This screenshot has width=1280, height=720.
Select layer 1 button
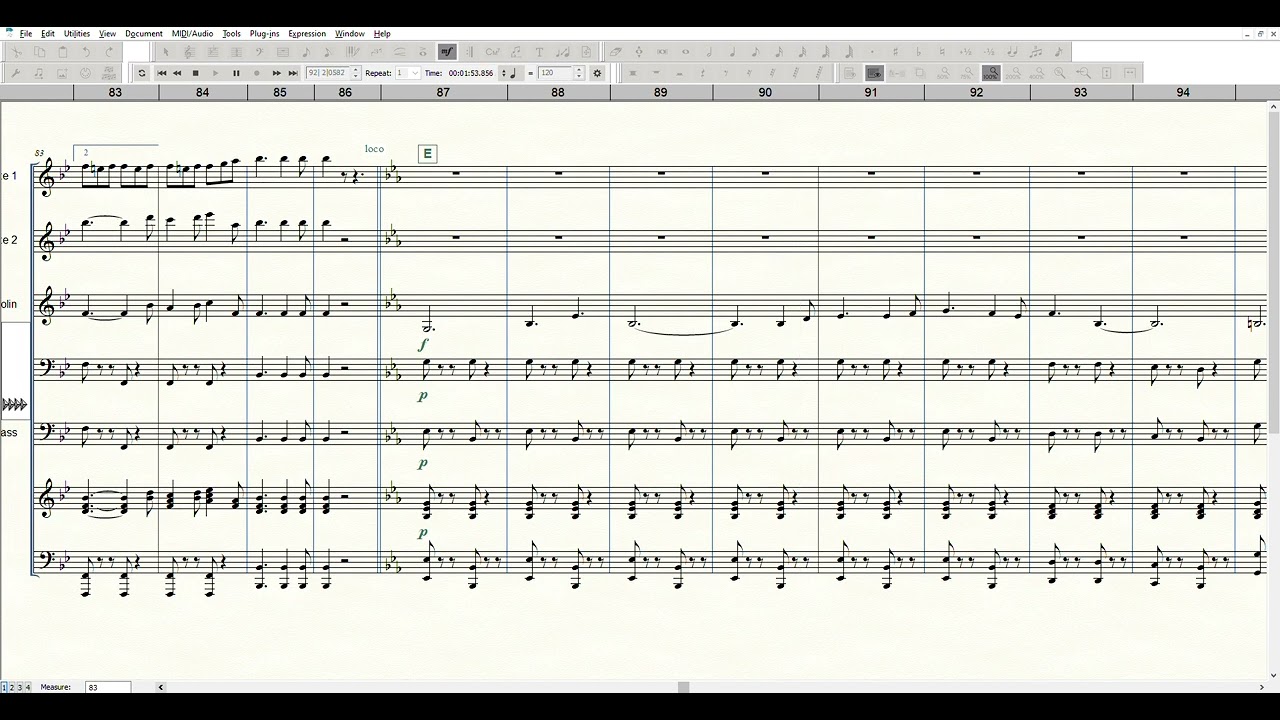[x=4, y=687]
